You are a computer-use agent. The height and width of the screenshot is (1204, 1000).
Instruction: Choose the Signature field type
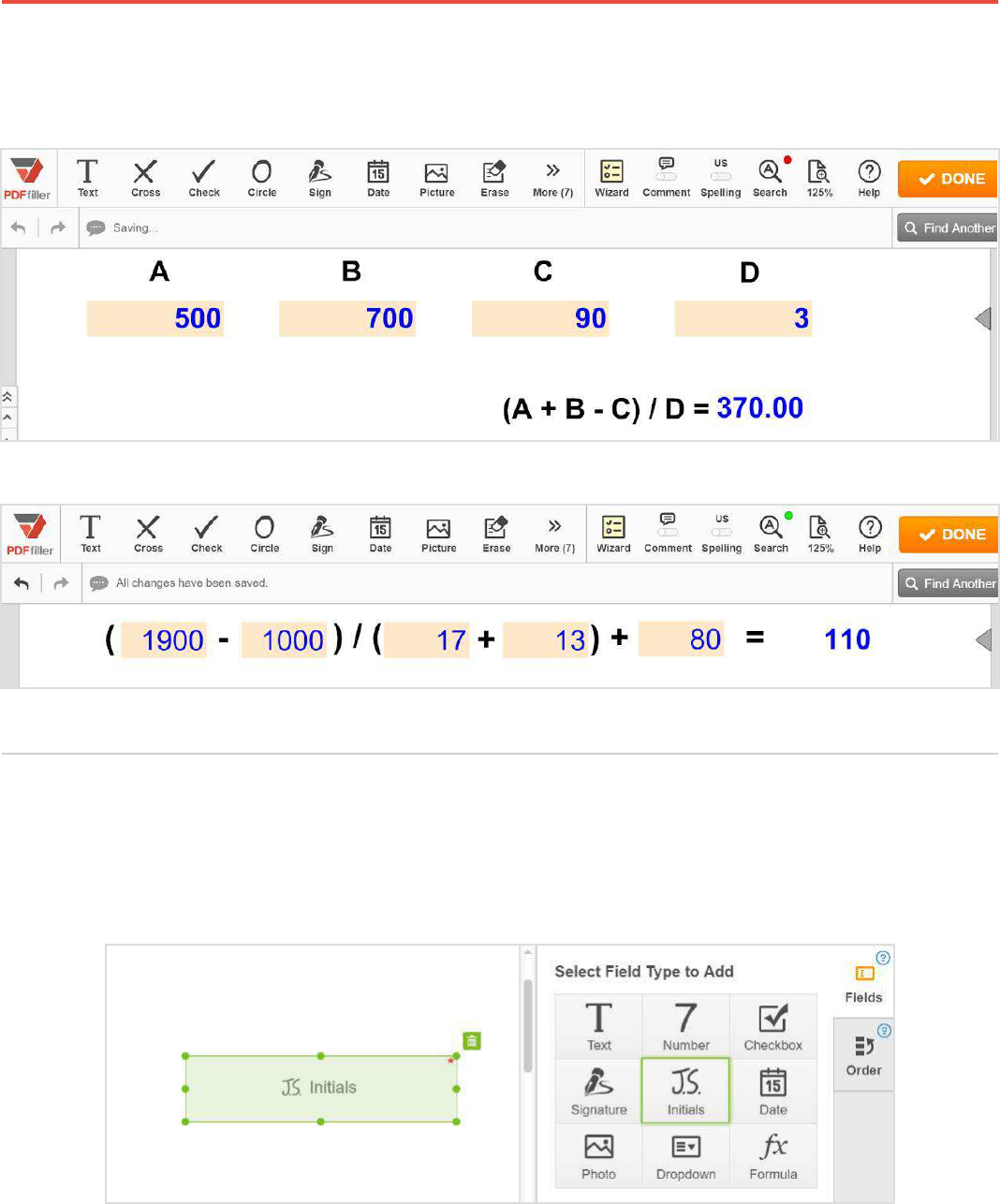click(599, 1092)
